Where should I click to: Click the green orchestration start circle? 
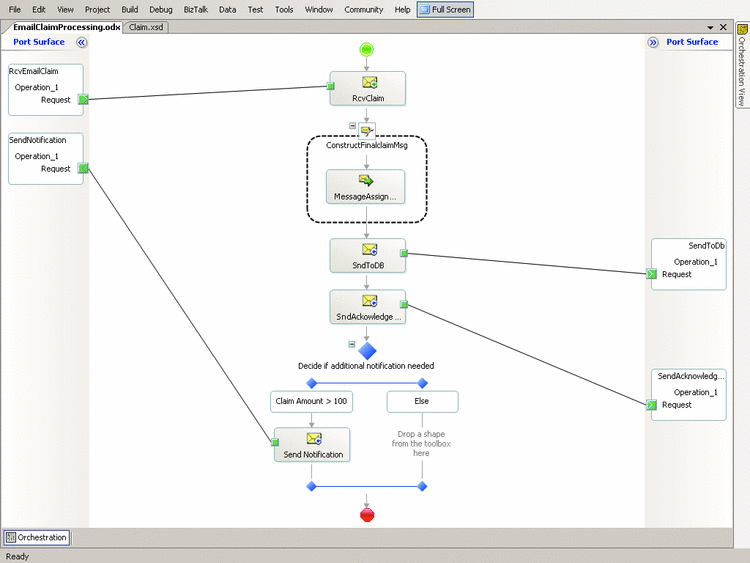tap(366, 49)
